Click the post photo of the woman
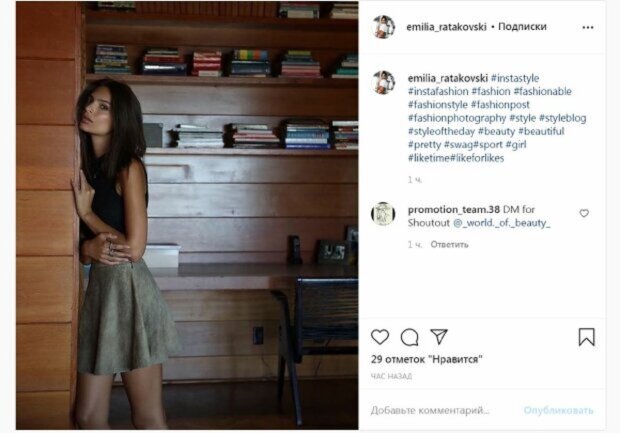Image resolution: width=620 pixels, height=433 pixels. coord(187,216)
